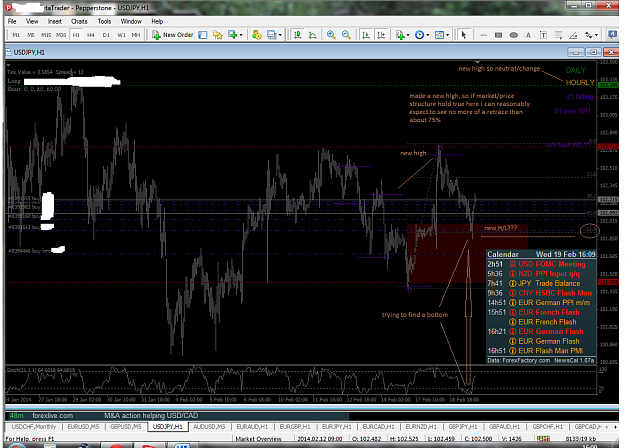Select the M15 timeframe button
This screenshot has width=625, height=448.
46,35
